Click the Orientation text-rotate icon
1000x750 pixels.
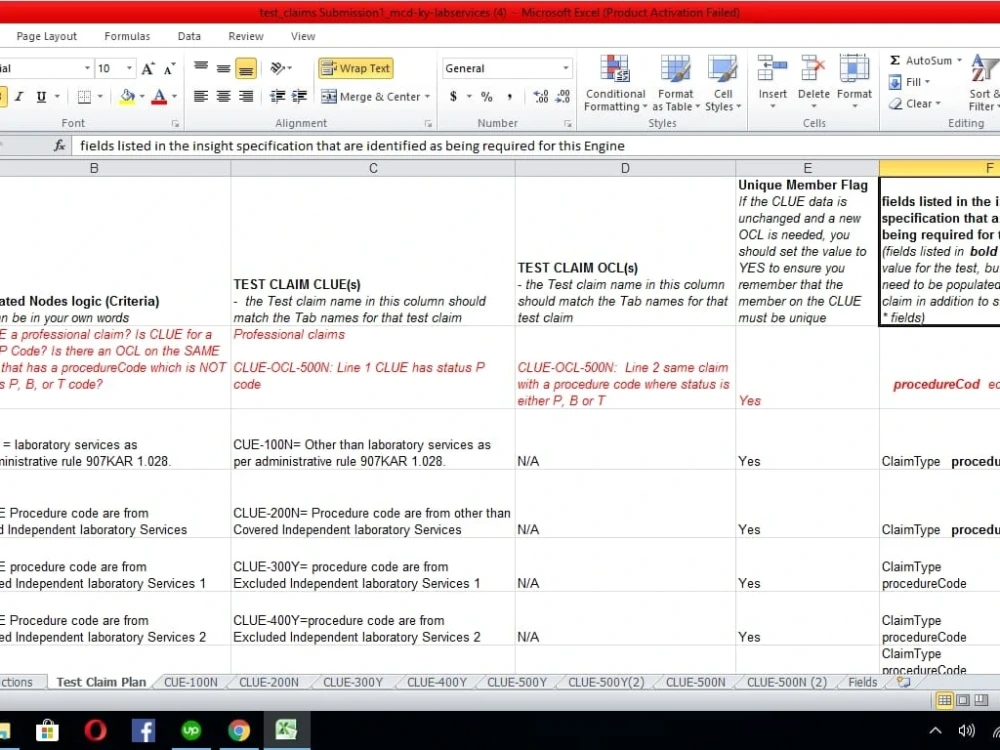[x=280, y=68]
